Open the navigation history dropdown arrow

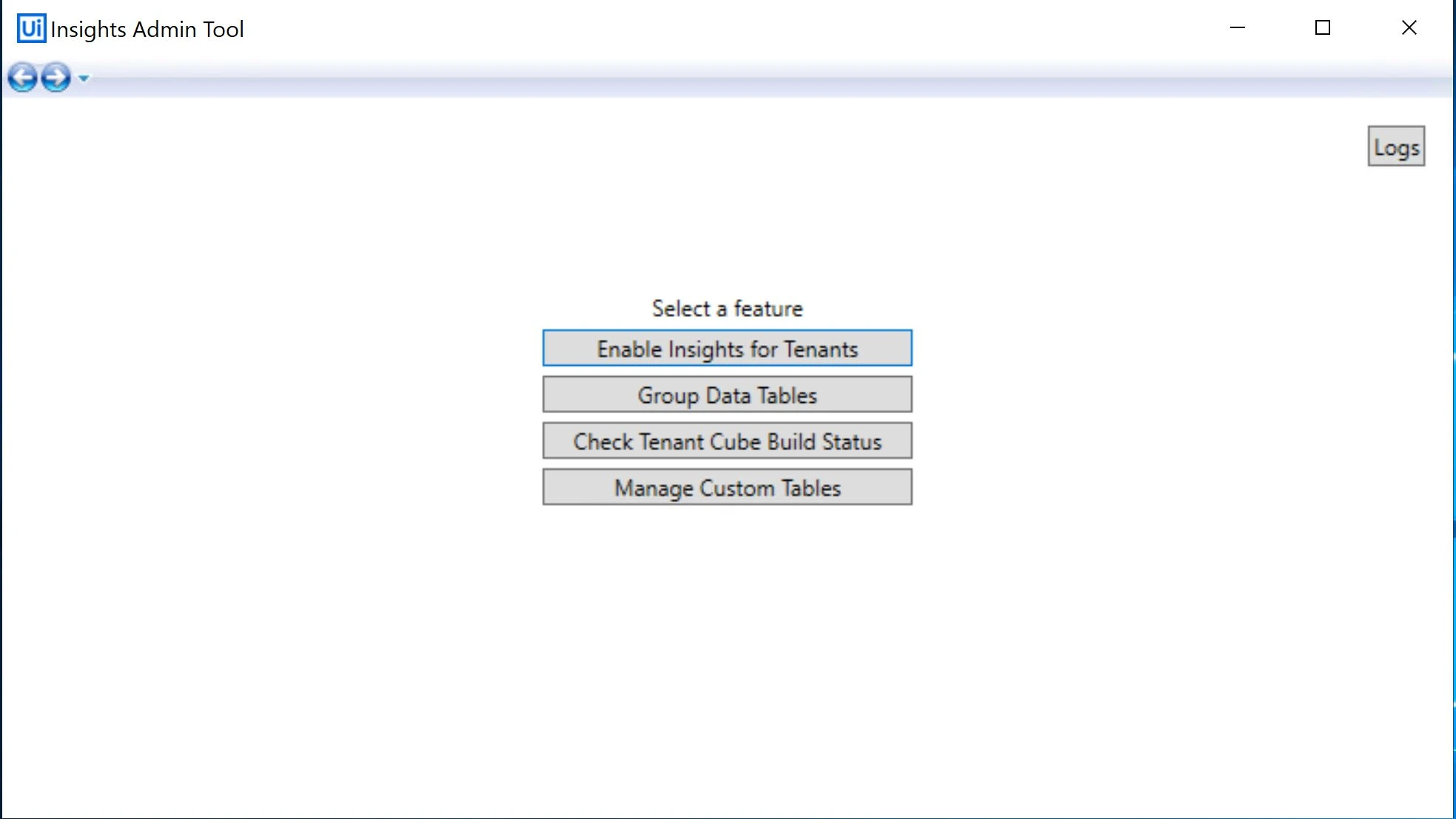[x=84, y=78]
